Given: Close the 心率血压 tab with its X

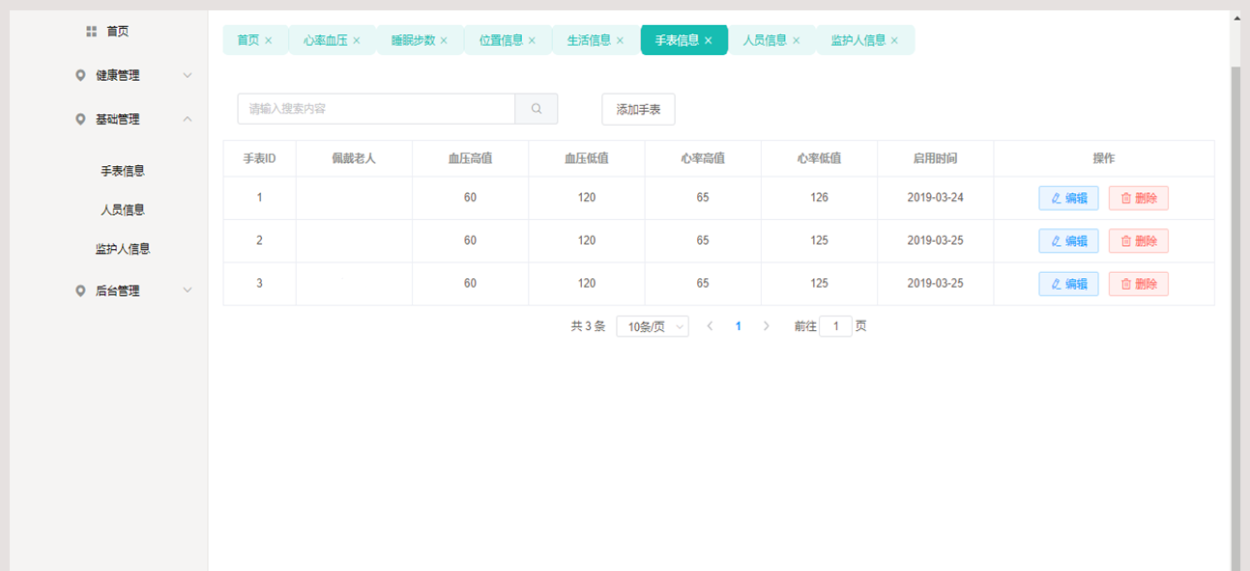Looking at the screenshot, I should tap(356, 41).
